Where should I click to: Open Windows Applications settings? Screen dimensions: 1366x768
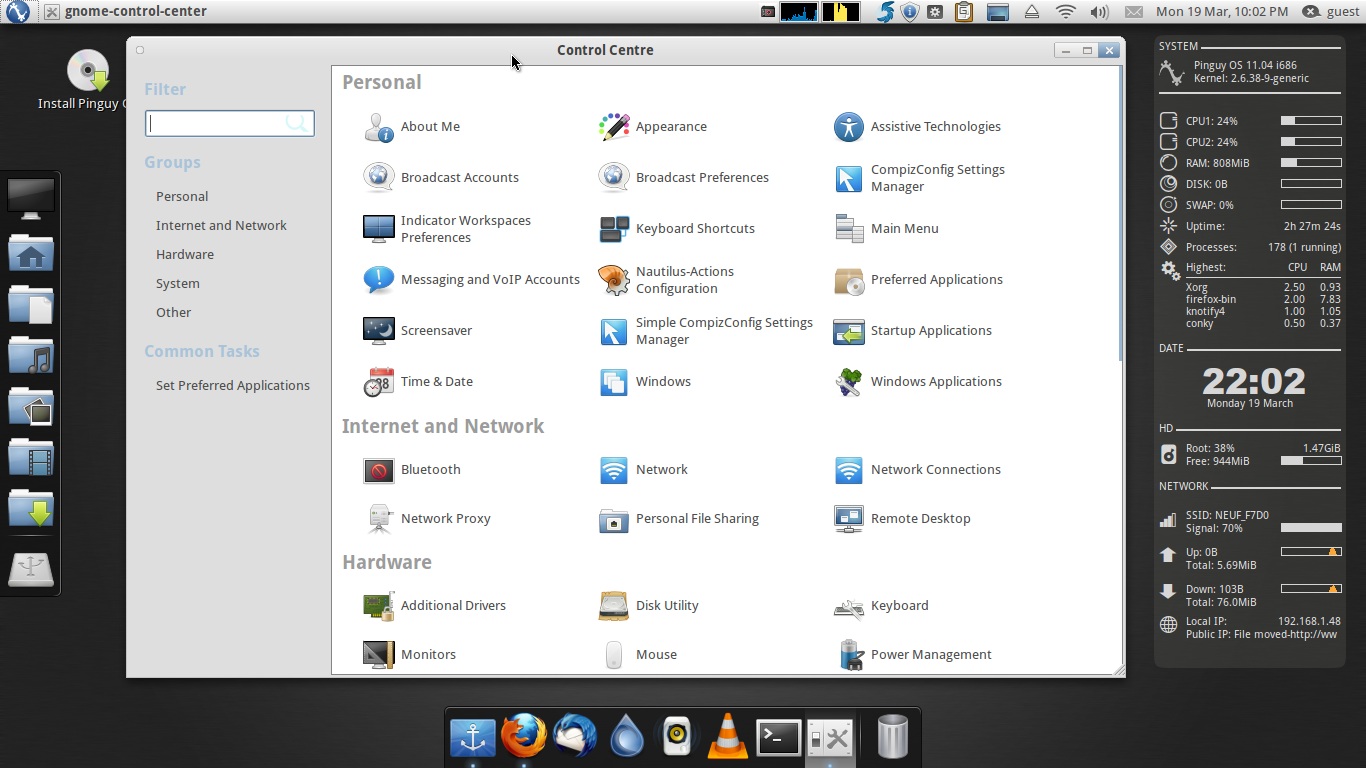coord(918,381)
